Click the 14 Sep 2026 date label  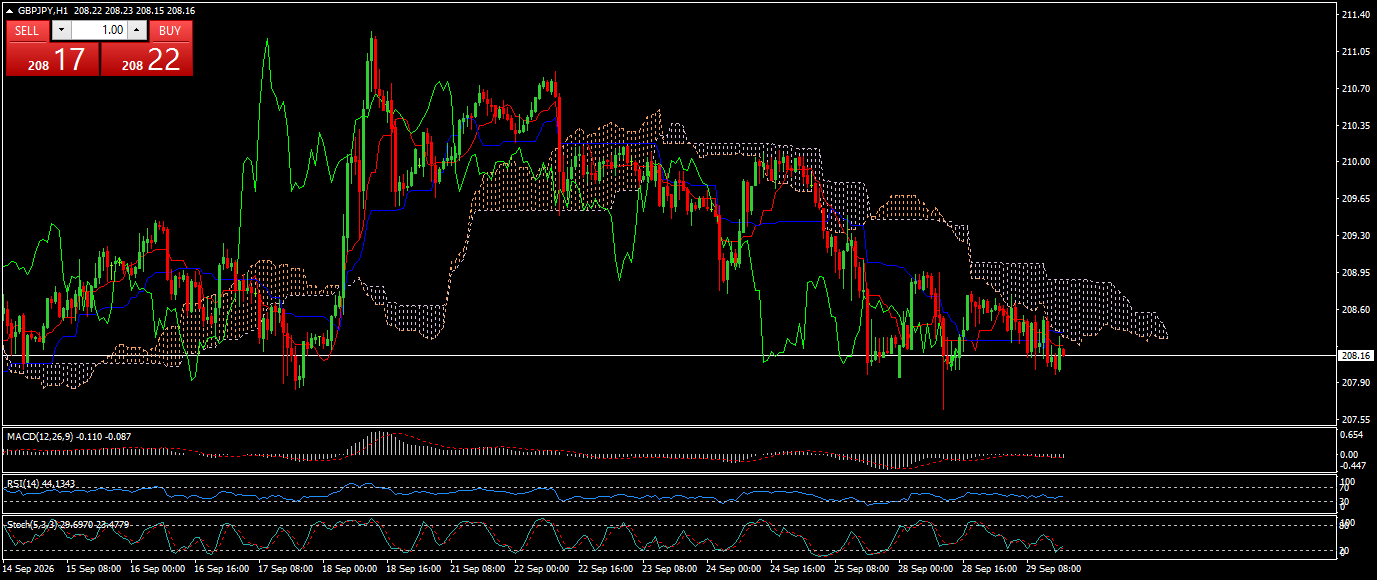pyautogui.click(x=28, y=568)
